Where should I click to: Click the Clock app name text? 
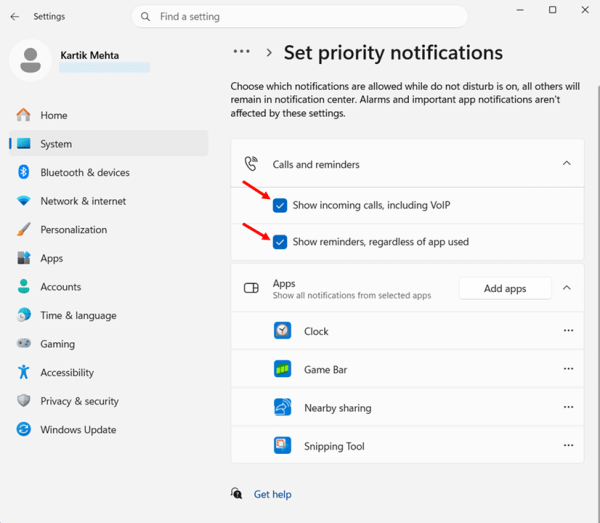316,331
